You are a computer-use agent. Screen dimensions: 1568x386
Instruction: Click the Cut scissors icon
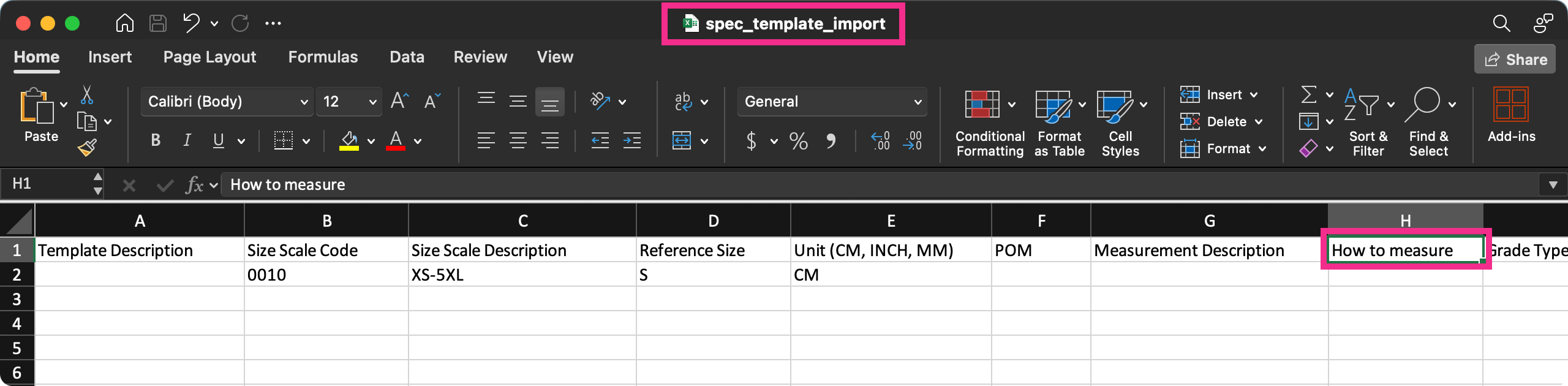pos(87,95)
